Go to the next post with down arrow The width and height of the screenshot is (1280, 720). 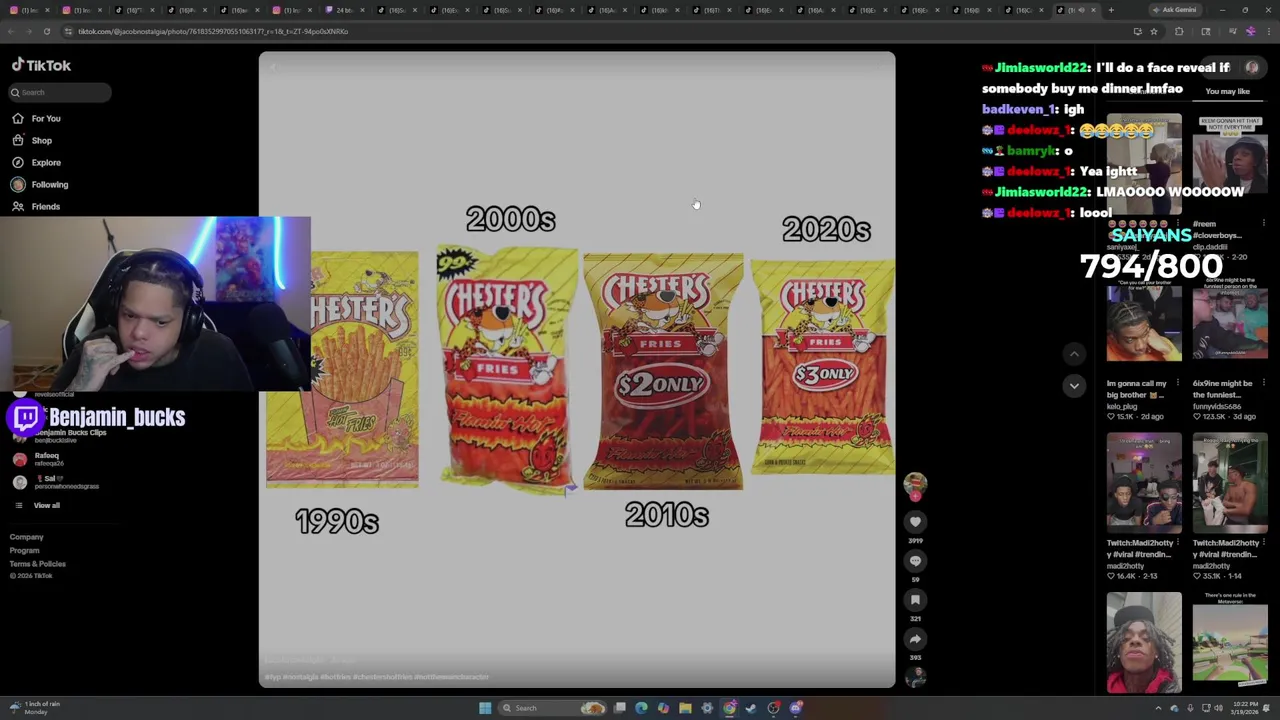(1074, 385)
